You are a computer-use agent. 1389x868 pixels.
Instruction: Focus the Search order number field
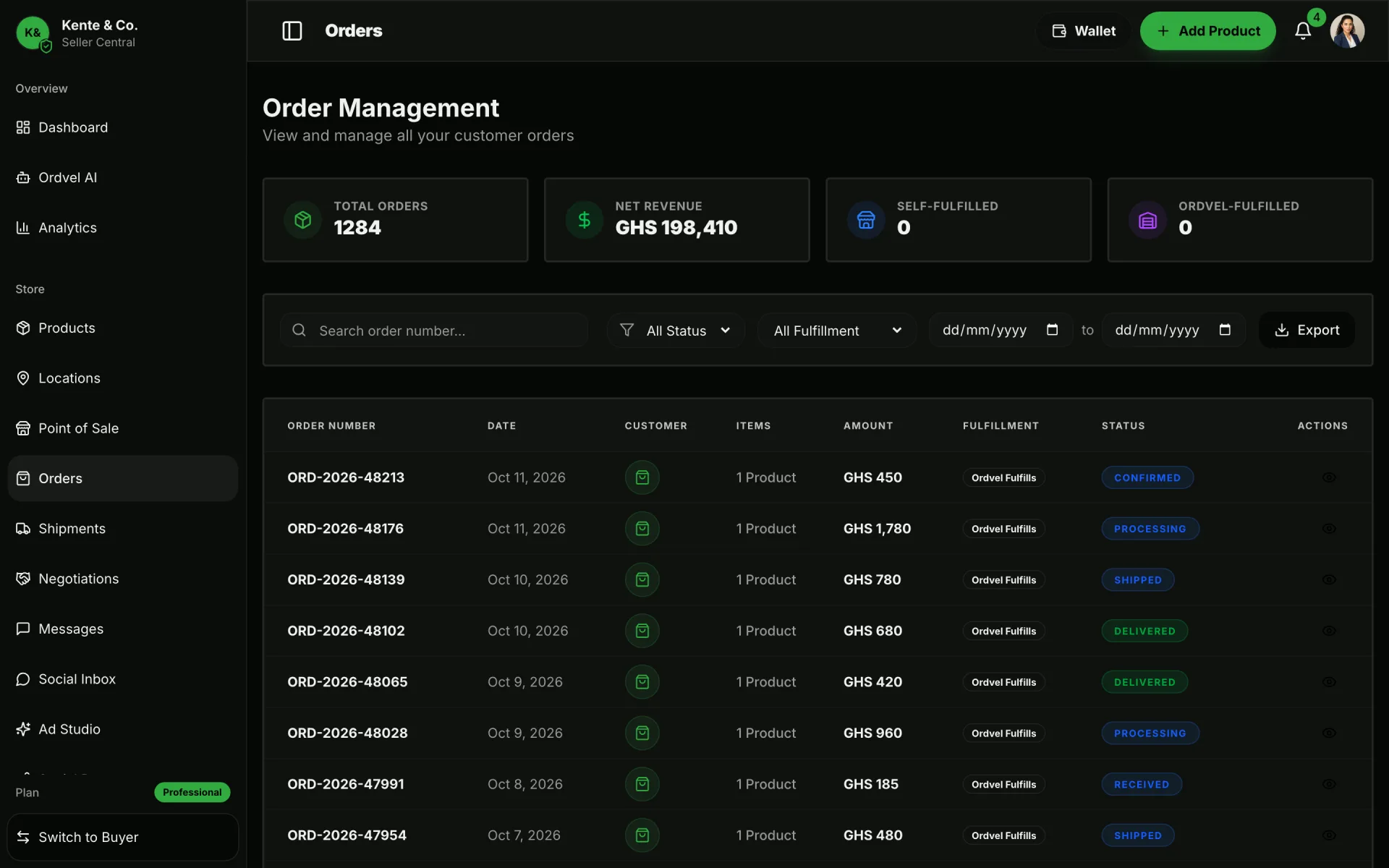[434, 331]
